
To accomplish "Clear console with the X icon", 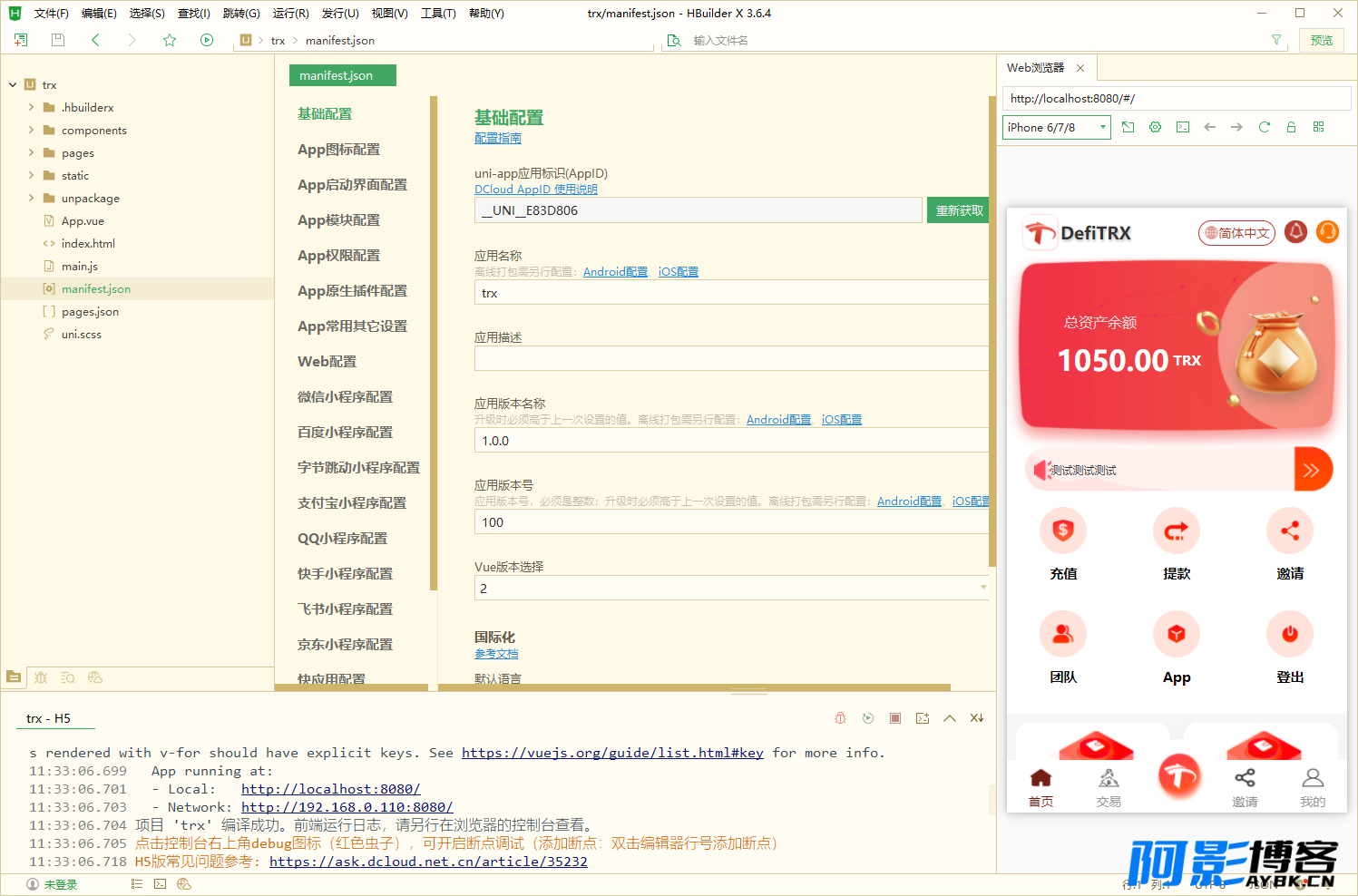I will (x=977, y=718).
